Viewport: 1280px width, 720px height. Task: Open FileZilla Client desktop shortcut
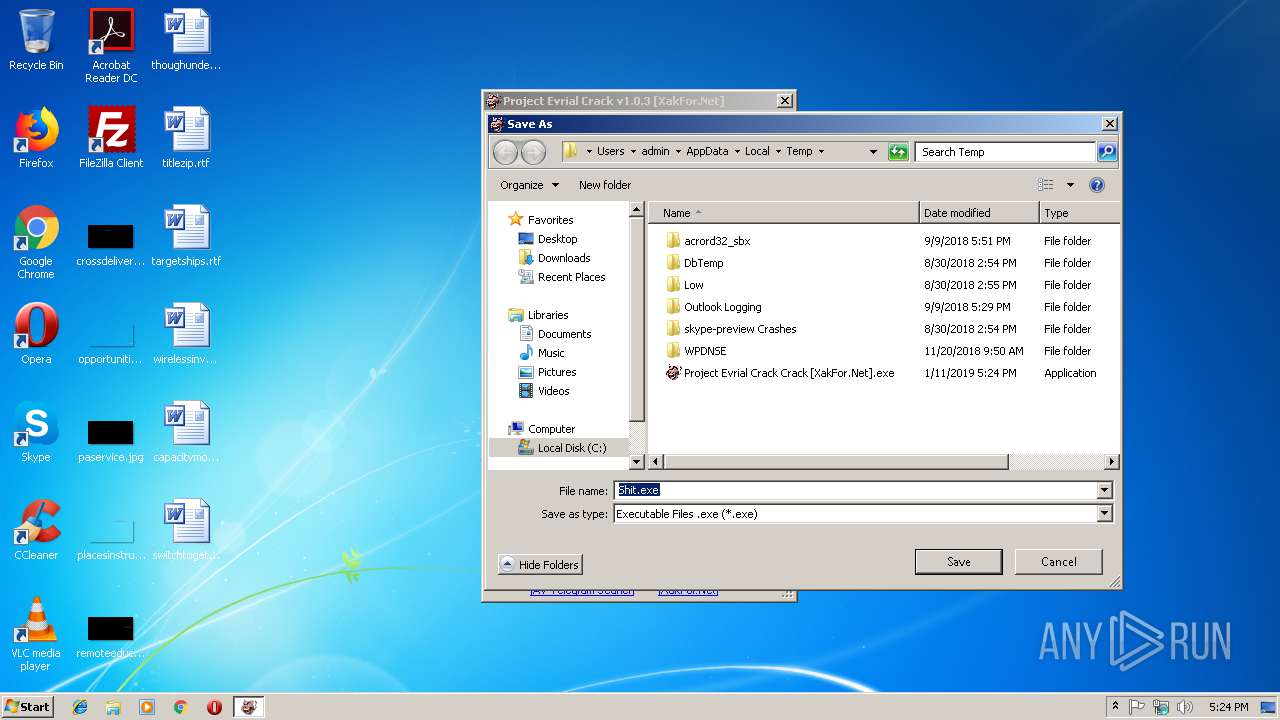click(111, 138)
